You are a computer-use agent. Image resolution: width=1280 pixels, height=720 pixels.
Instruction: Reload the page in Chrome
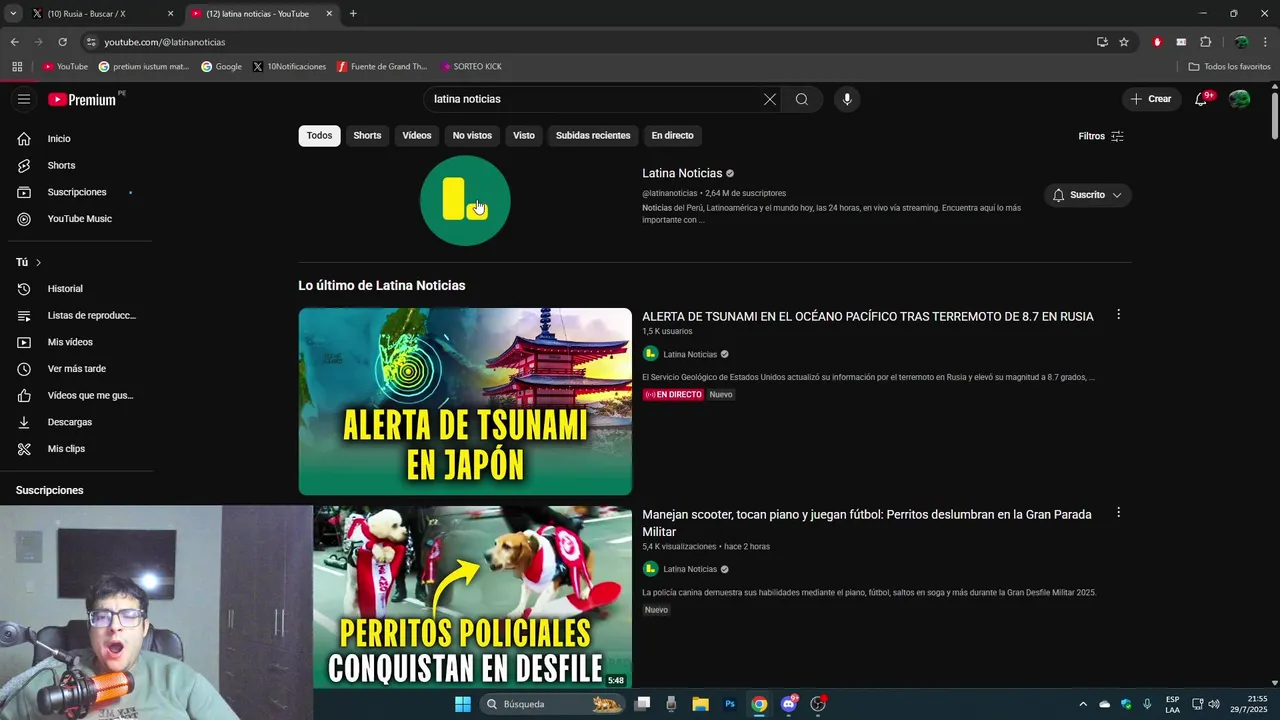62,42
